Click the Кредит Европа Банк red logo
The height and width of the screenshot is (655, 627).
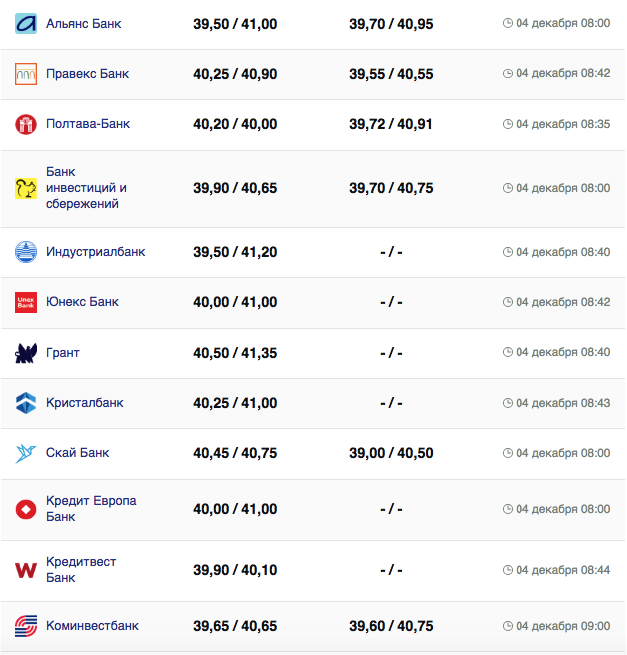click(x=26, y=509)
